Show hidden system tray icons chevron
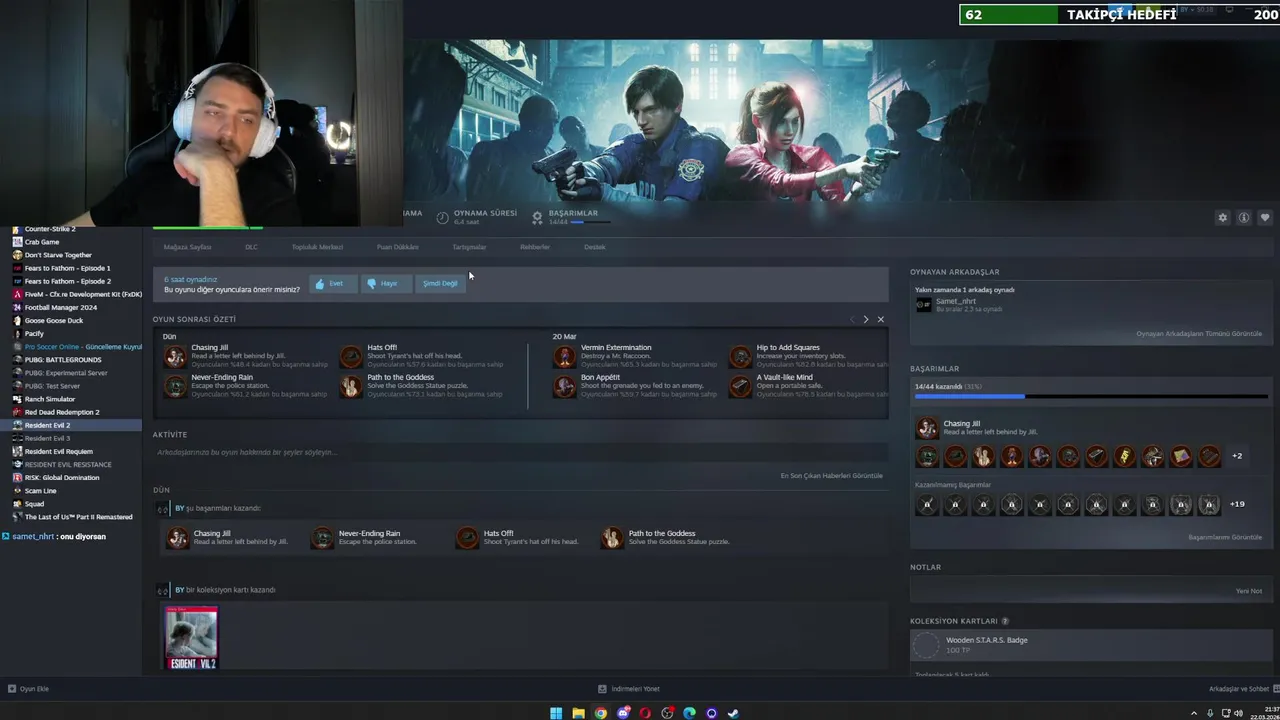The height and width of the screenshot is (720, 1280). pyautogui.click(x=1196, y=713)
